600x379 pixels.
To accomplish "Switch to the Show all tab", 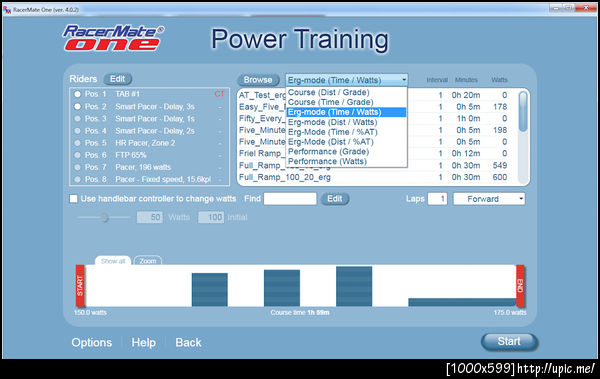I will pos(113,261).
